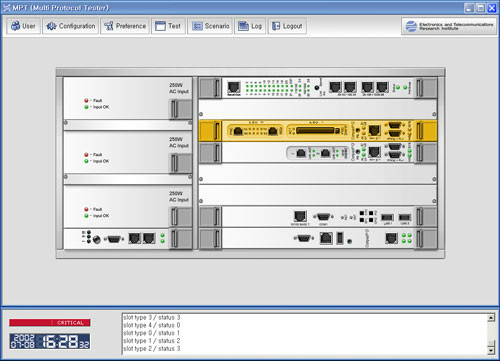Click the Logout button
This screenshot has height=361, width=500.
pyautogui.click(x=287, y=26)
